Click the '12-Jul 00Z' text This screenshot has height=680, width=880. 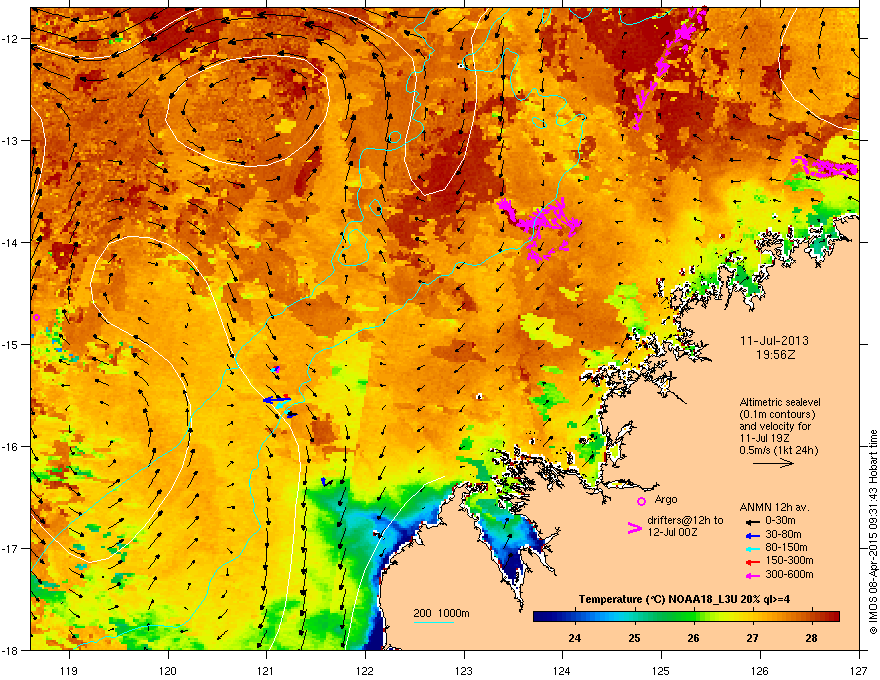pos(672,532)
